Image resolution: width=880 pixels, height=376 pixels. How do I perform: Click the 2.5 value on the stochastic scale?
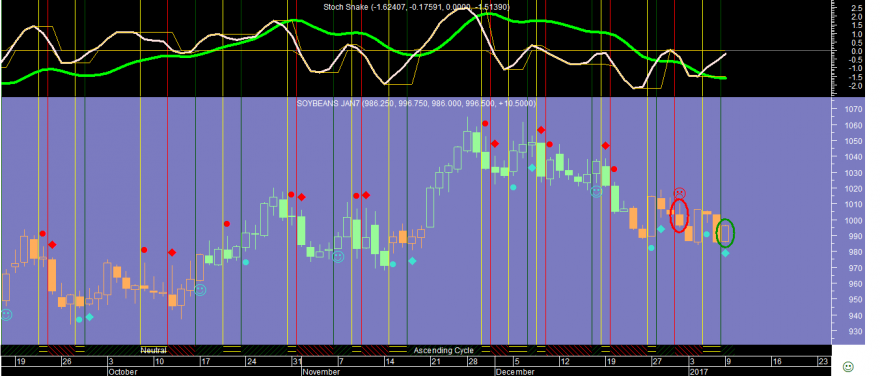(x=855, y=8)
